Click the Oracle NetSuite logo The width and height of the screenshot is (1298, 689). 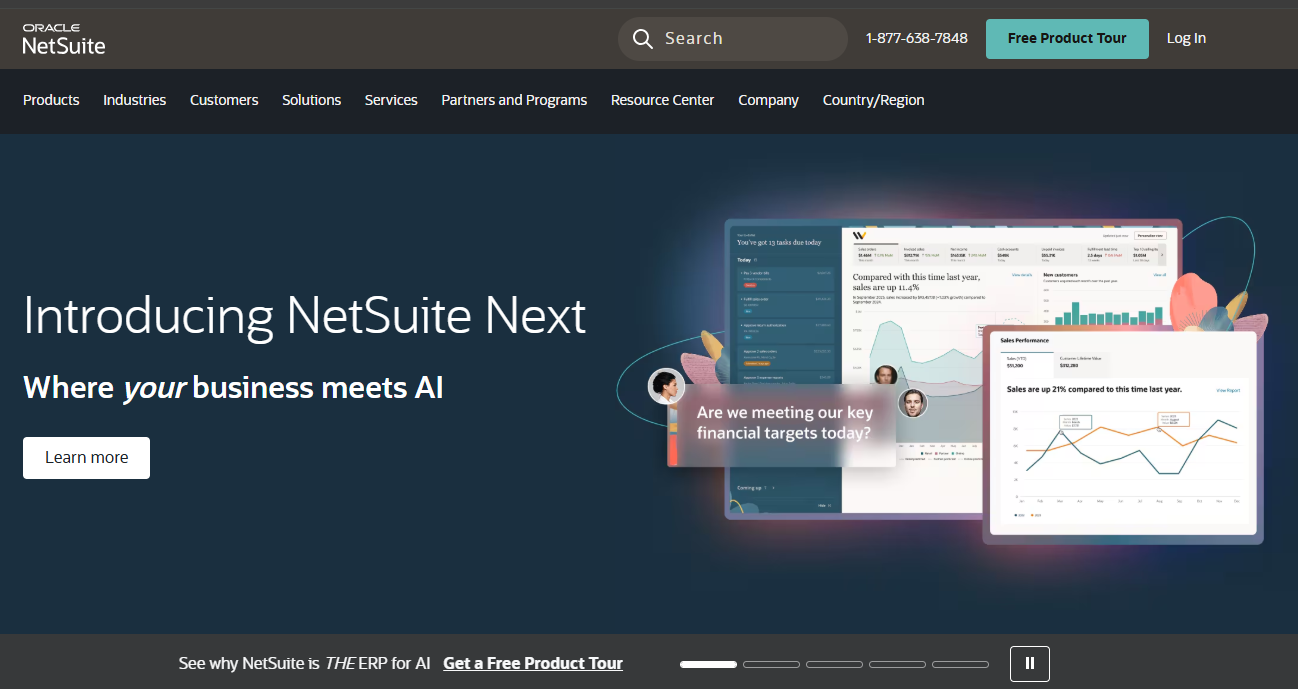pyautogui.click(x=64, y=39)
